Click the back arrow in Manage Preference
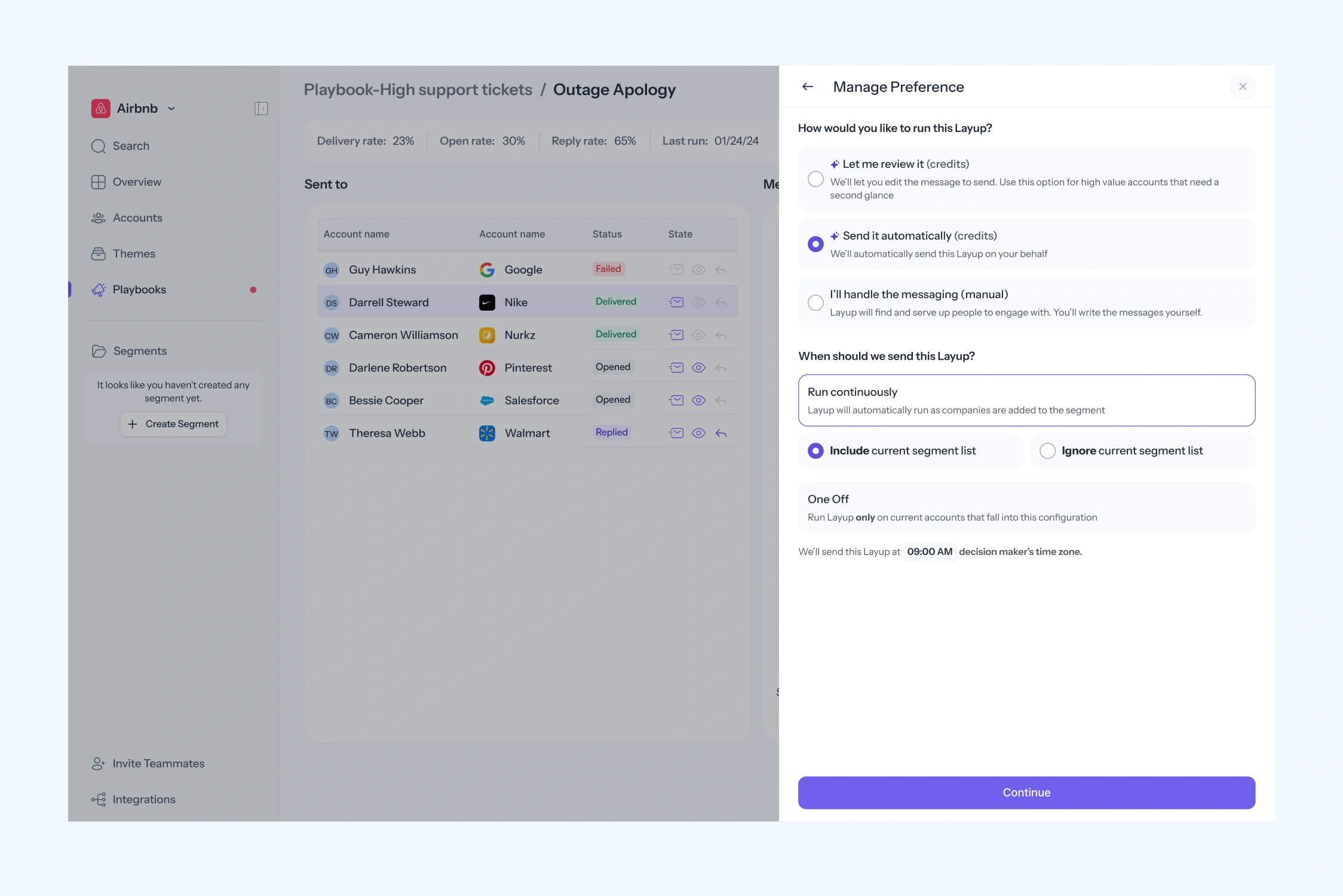1343x896 pixels. tap(807, 87)
